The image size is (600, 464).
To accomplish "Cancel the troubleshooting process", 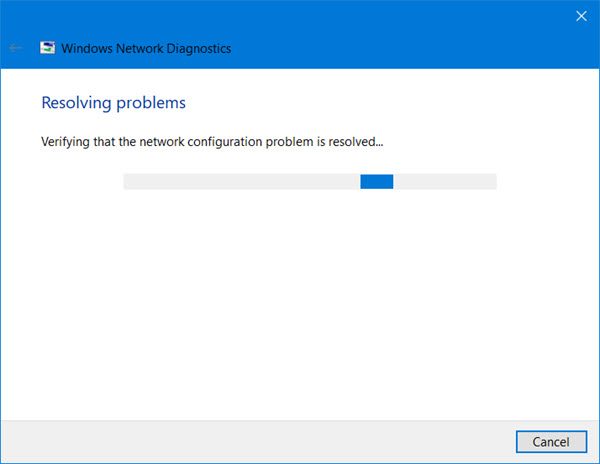I will pyautogui.click(x=551, y=442).
